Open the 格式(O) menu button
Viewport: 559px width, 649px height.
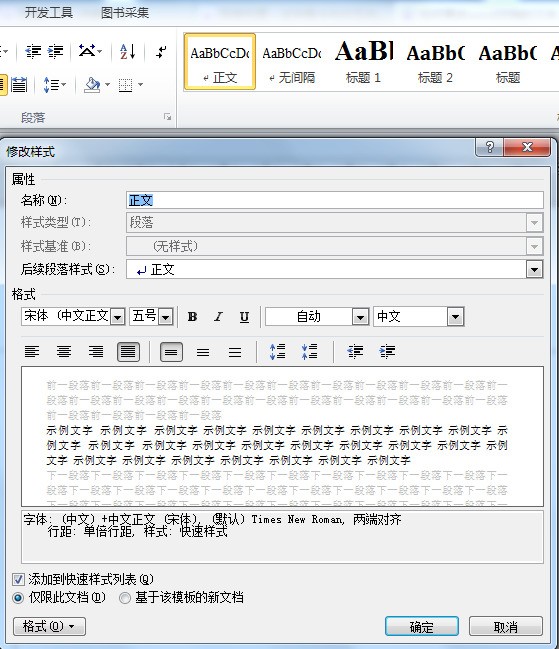[49, 626]
